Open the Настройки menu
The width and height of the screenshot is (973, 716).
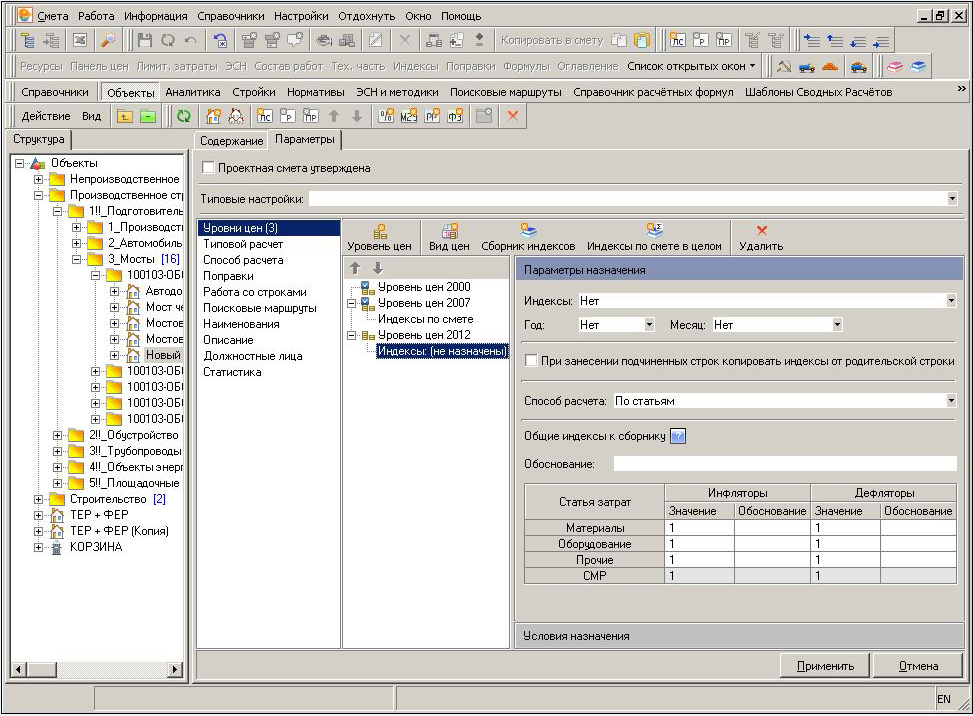point(301,16)
